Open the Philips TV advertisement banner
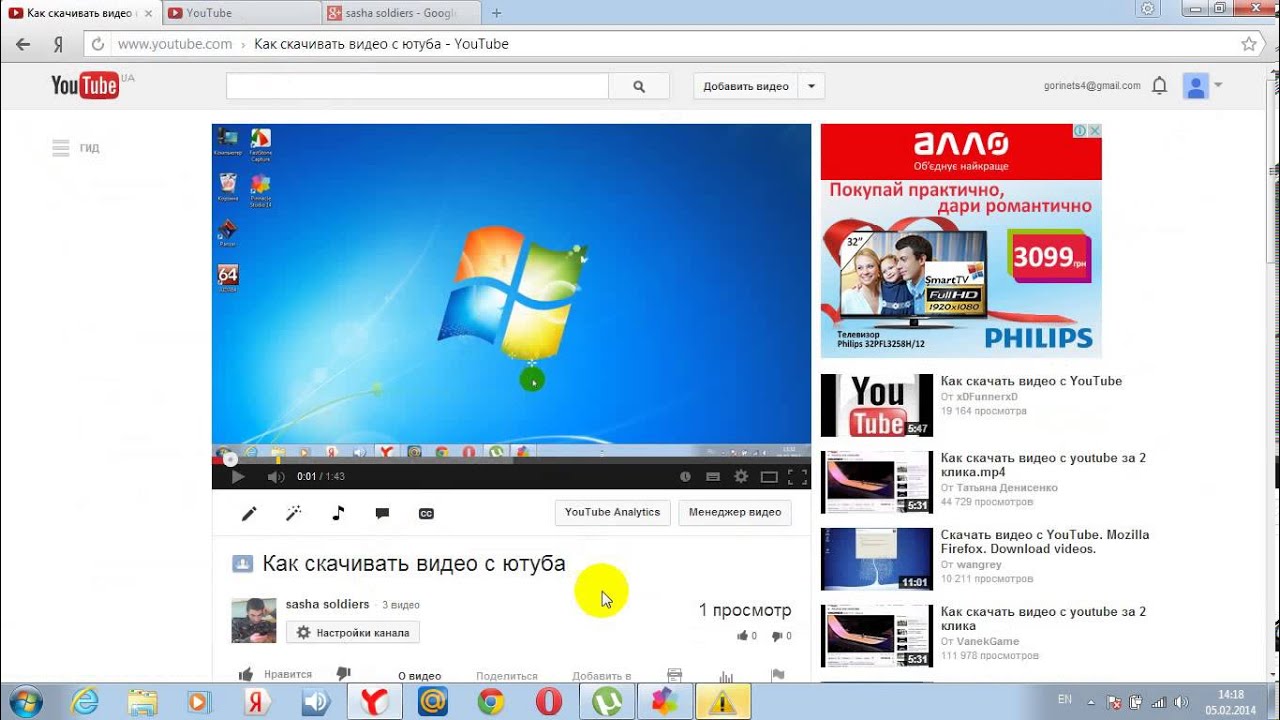 tap(961, 241)
